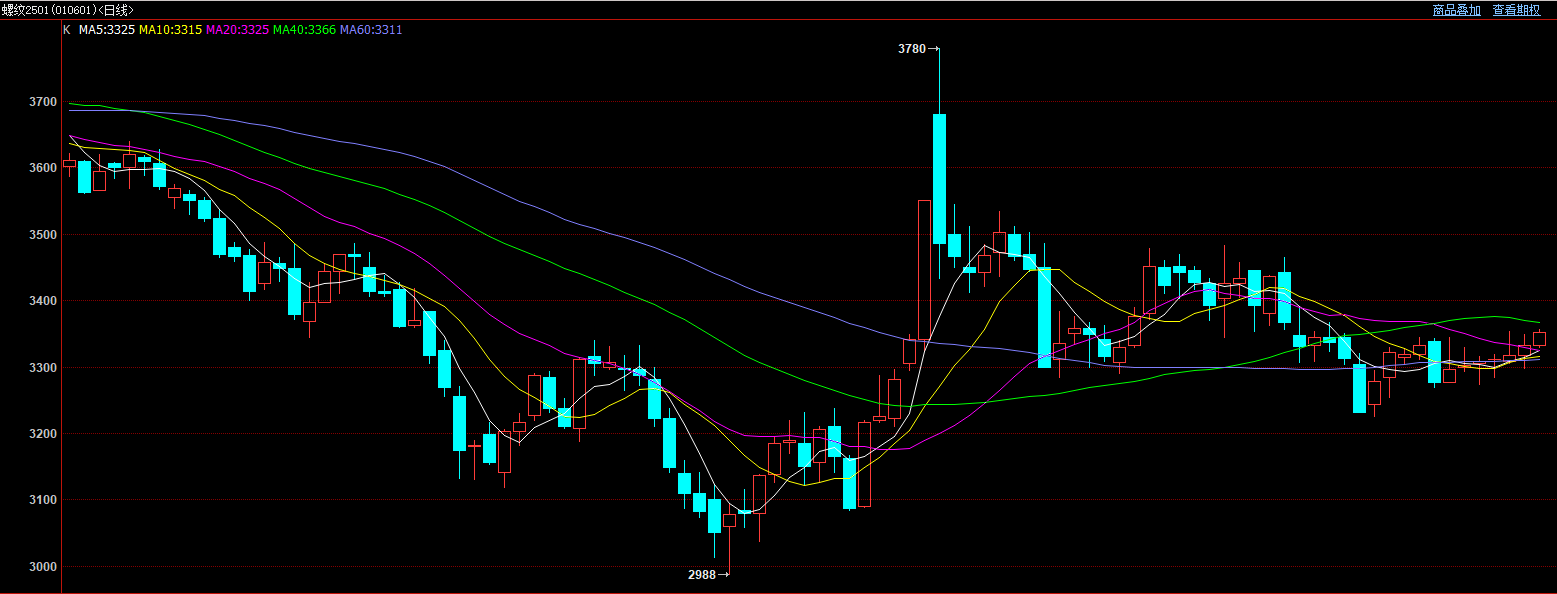Viewport: 1557px width, 594px height.
Task: Click the chart title 螺纹2501(010601)<日线>
Action: (x=68, y=10)
